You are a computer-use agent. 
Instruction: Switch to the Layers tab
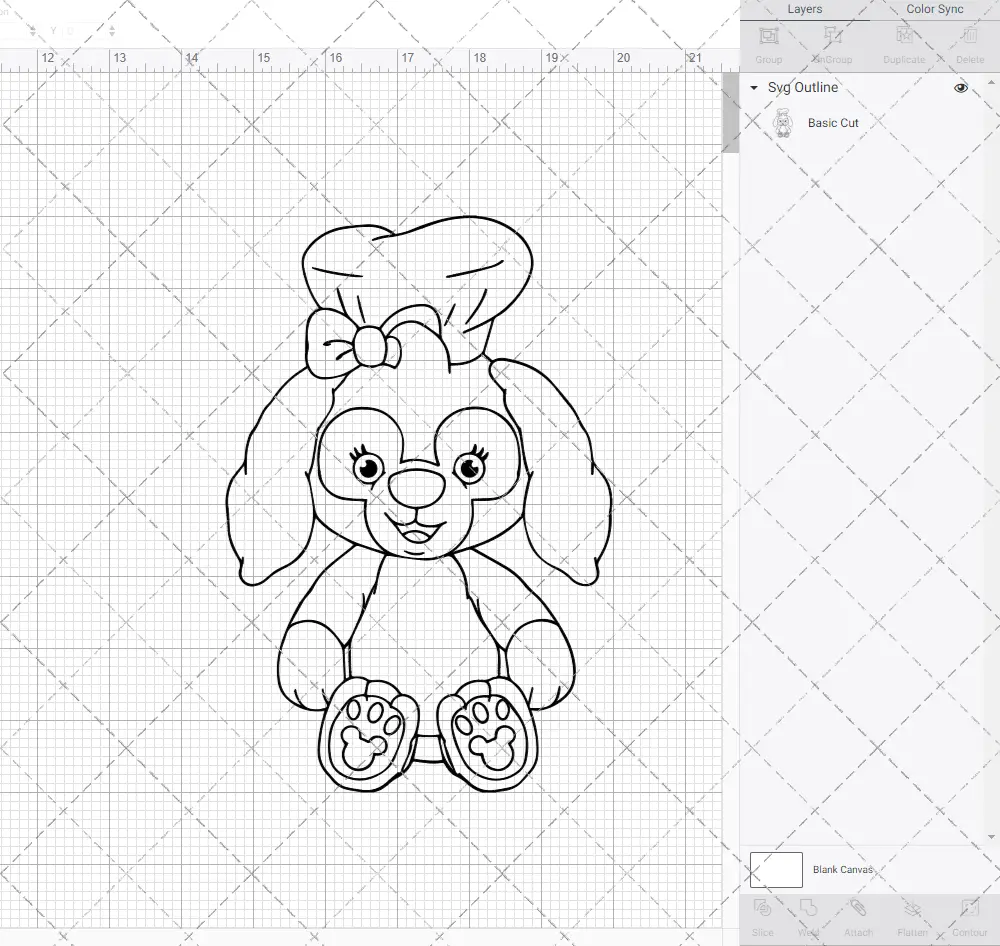tap(804, 10)
